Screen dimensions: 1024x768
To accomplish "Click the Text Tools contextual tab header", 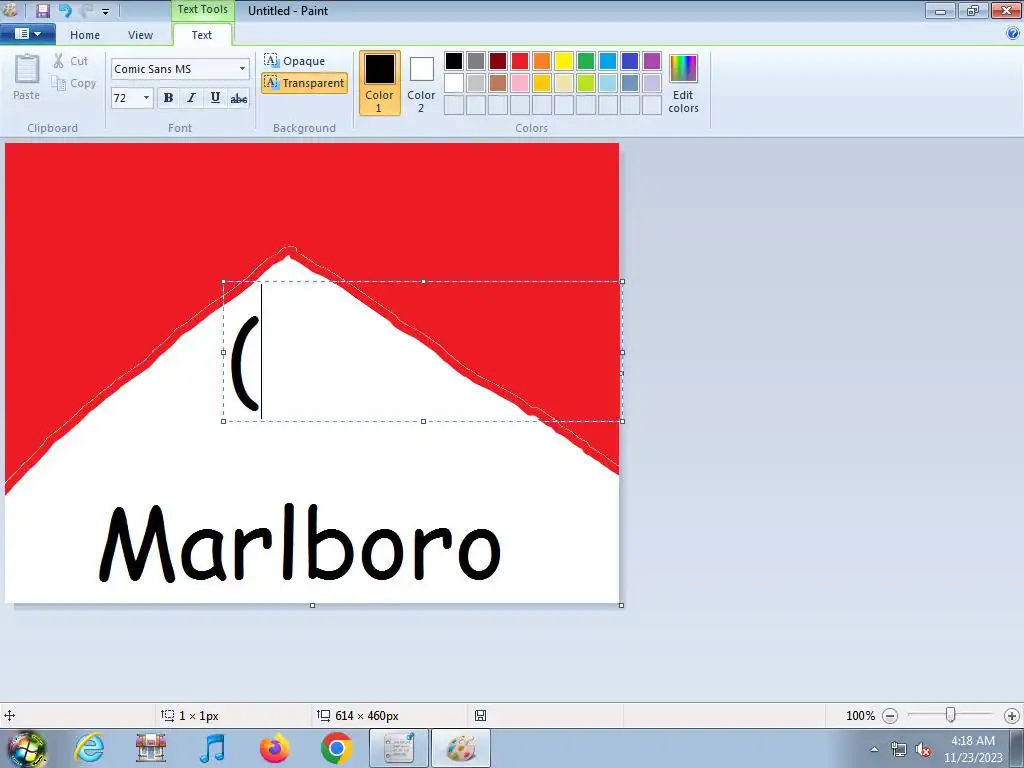I will 202,10.
